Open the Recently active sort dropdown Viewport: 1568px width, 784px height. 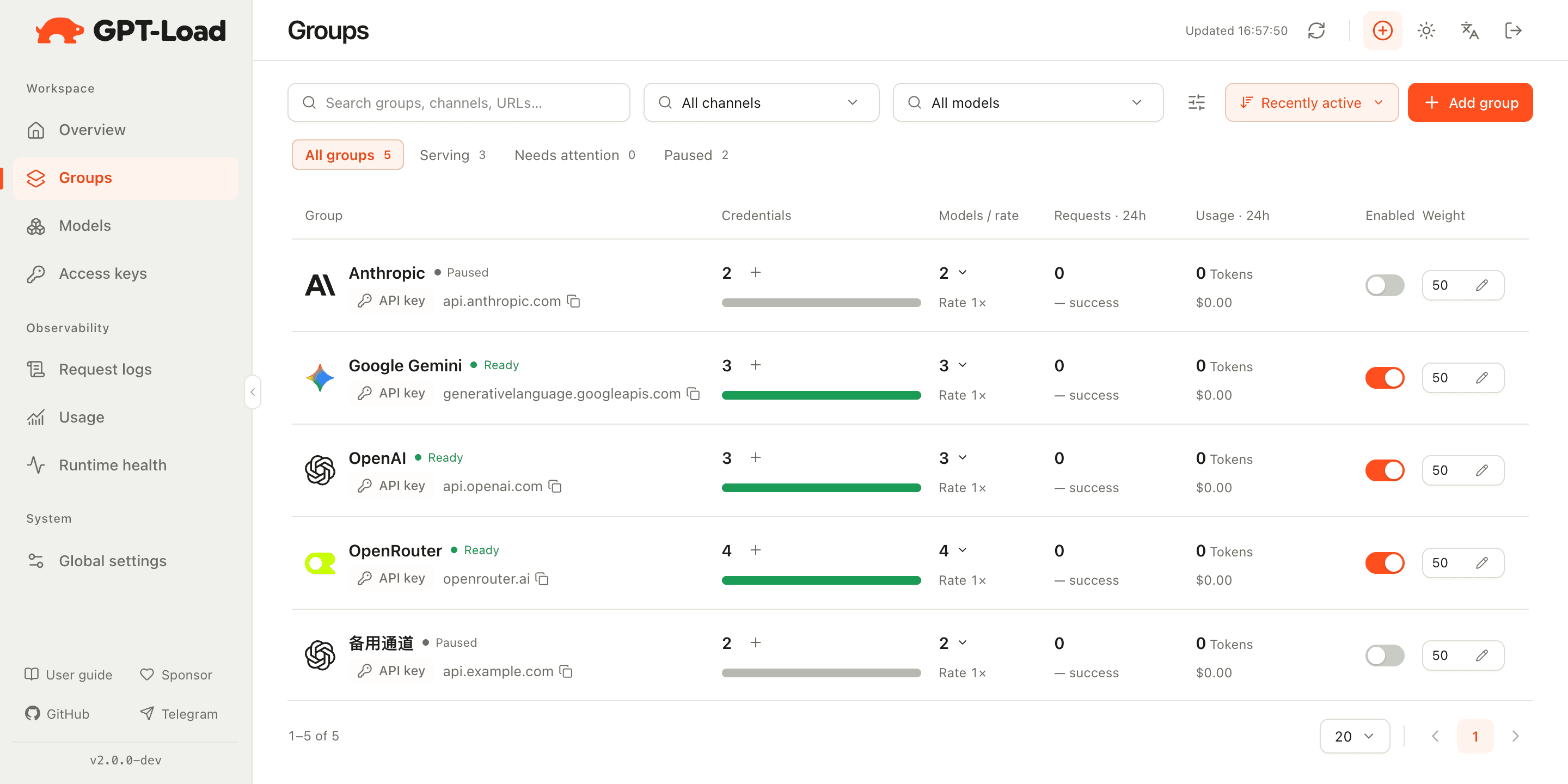point(1311,102)
